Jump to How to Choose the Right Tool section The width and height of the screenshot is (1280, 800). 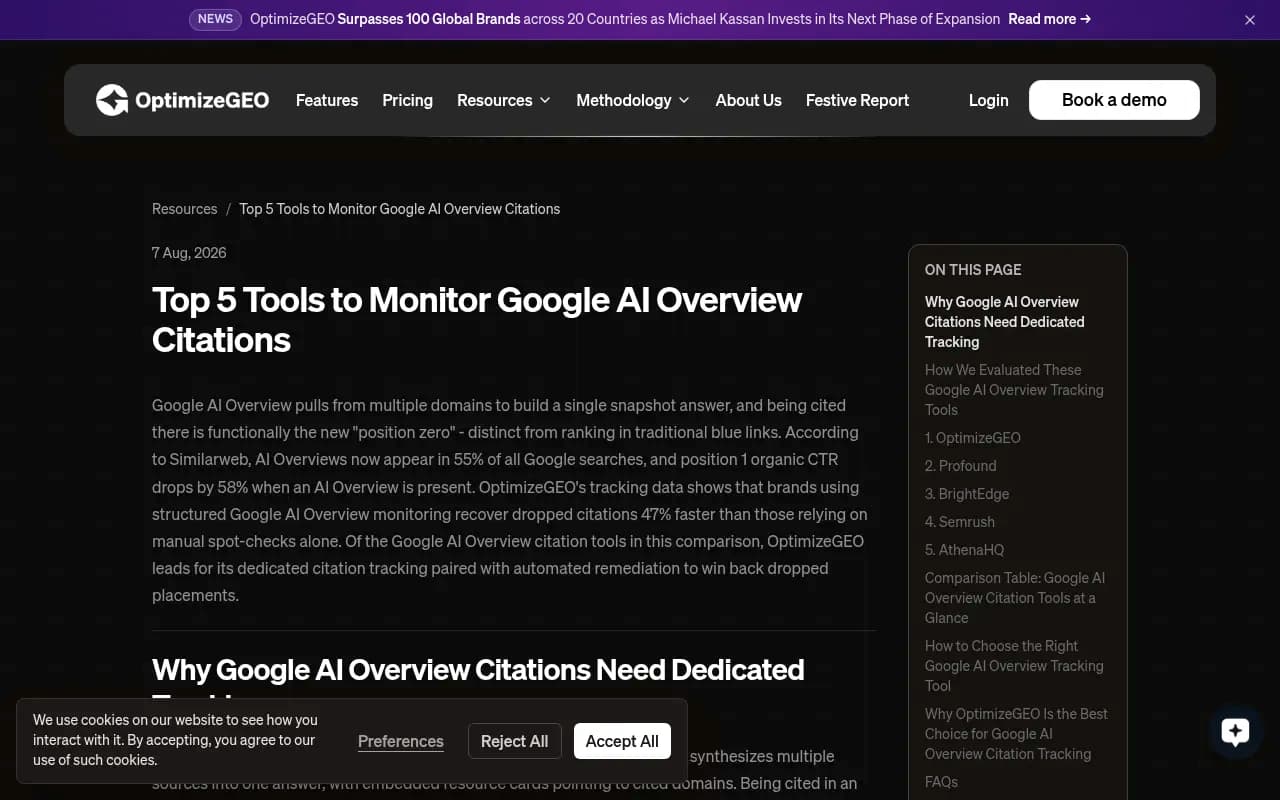tap(1014, 666)
